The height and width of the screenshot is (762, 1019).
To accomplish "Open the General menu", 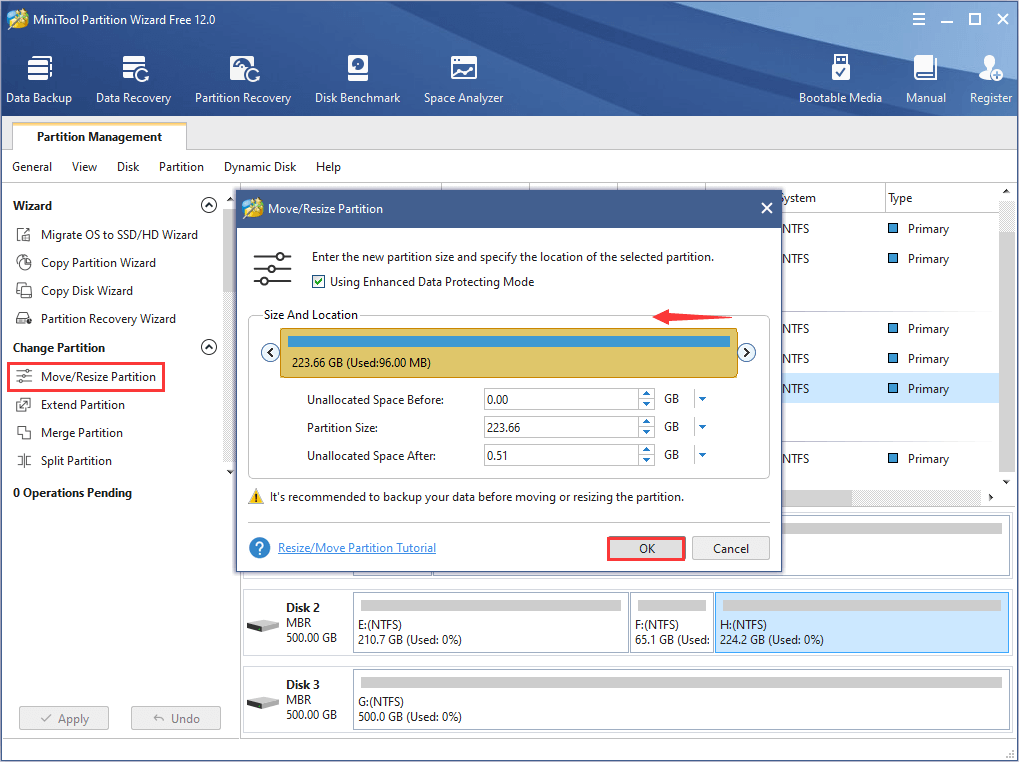I will 32,167.
